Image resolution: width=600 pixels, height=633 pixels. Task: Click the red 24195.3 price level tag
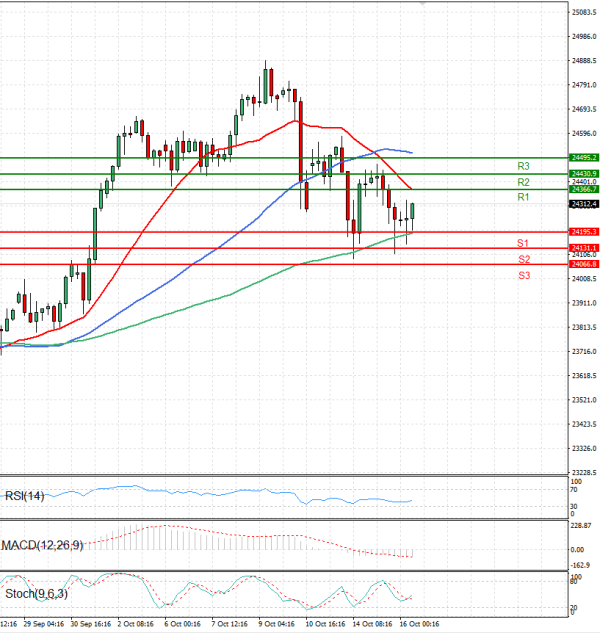(556, 232)
